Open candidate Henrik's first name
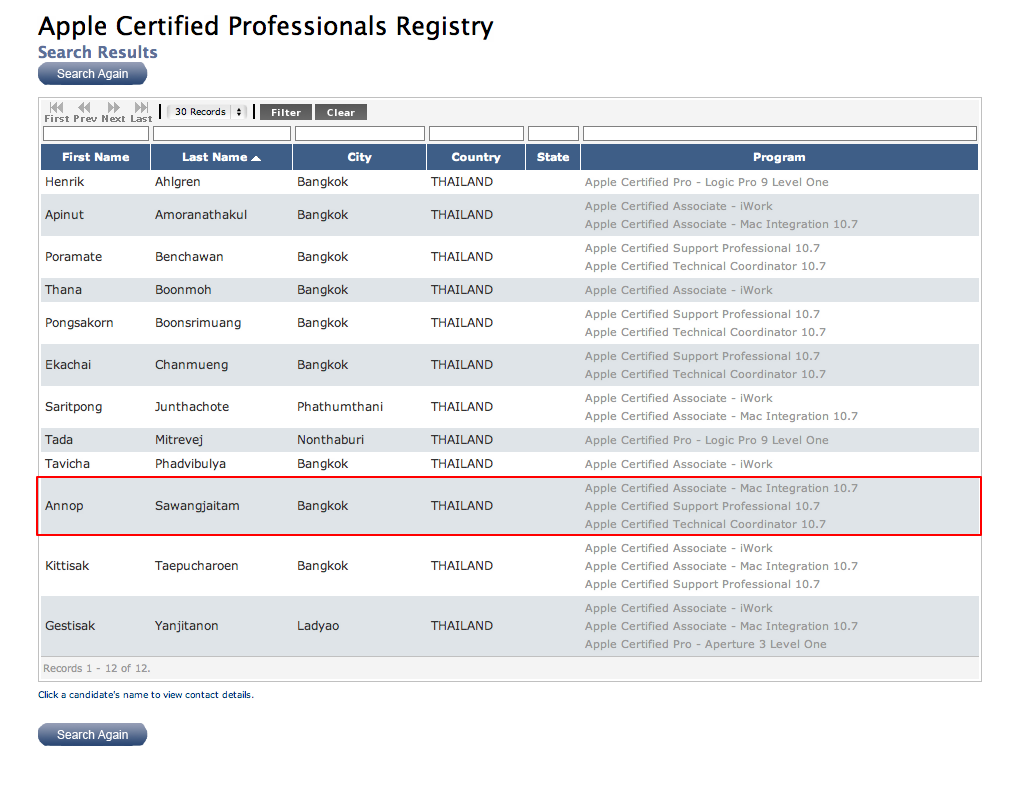Viewport: 1021px width, 787px height. coord(64,182)
